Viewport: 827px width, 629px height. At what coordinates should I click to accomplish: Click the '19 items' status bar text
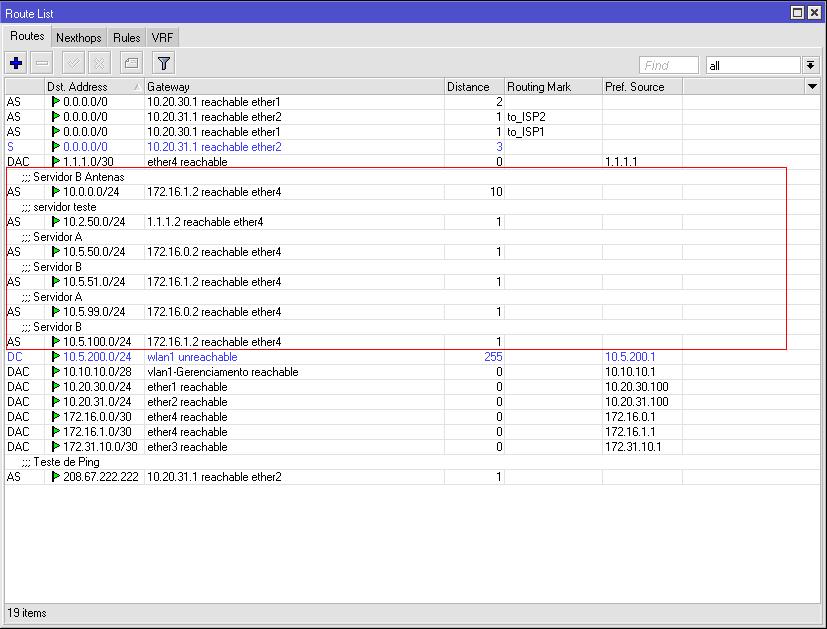27,613
